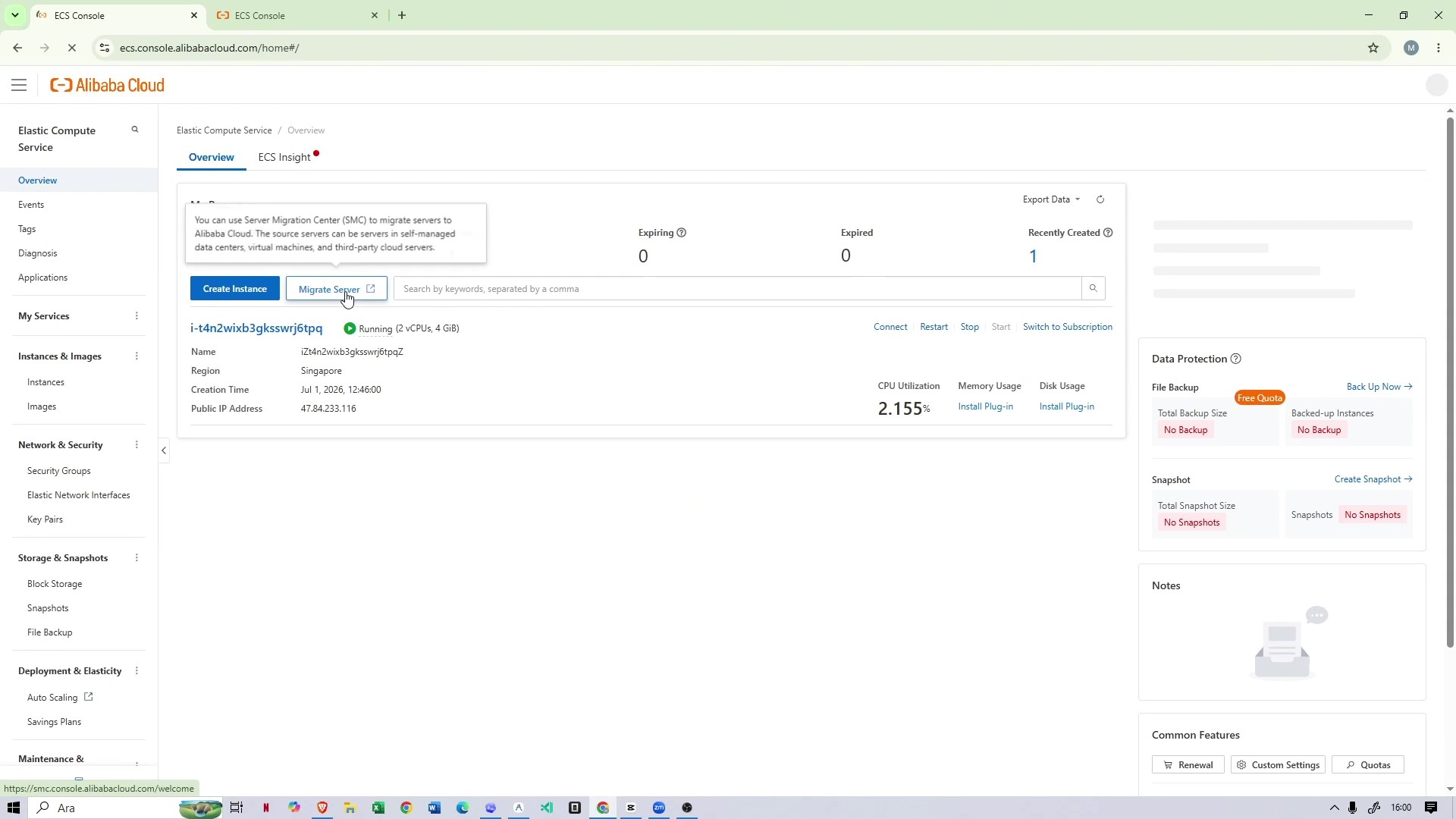Screen dimensions: 1456x819
Task: Open Instances & Images more options
Action: [x=136, y=356]
